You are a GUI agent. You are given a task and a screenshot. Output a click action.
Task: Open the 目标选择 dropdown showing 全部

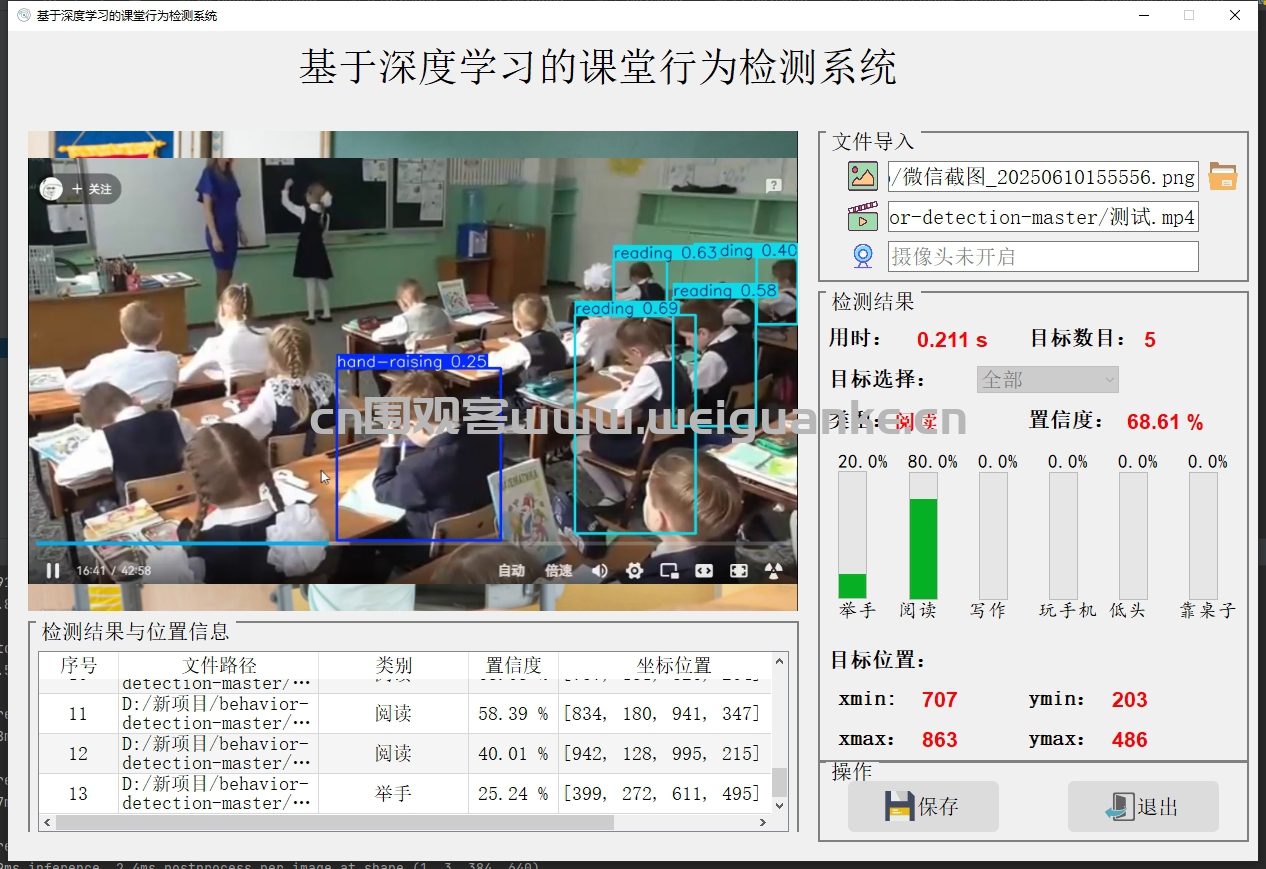tap(1047, 379)
